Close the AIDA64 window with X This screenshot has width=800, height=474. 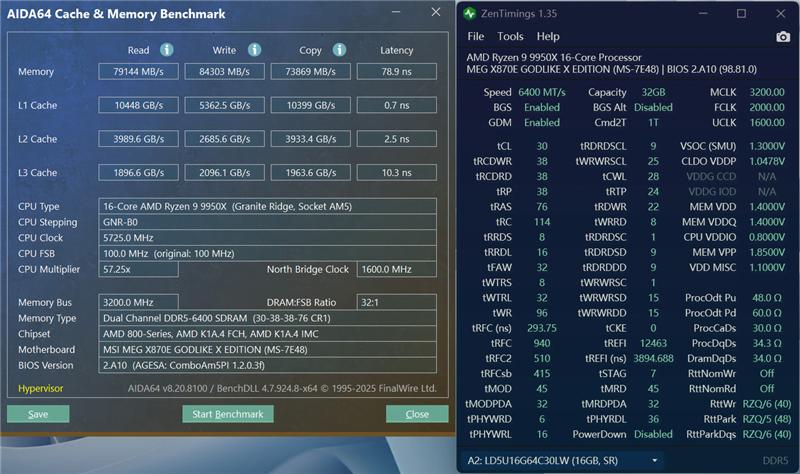(x=436, y=12)
